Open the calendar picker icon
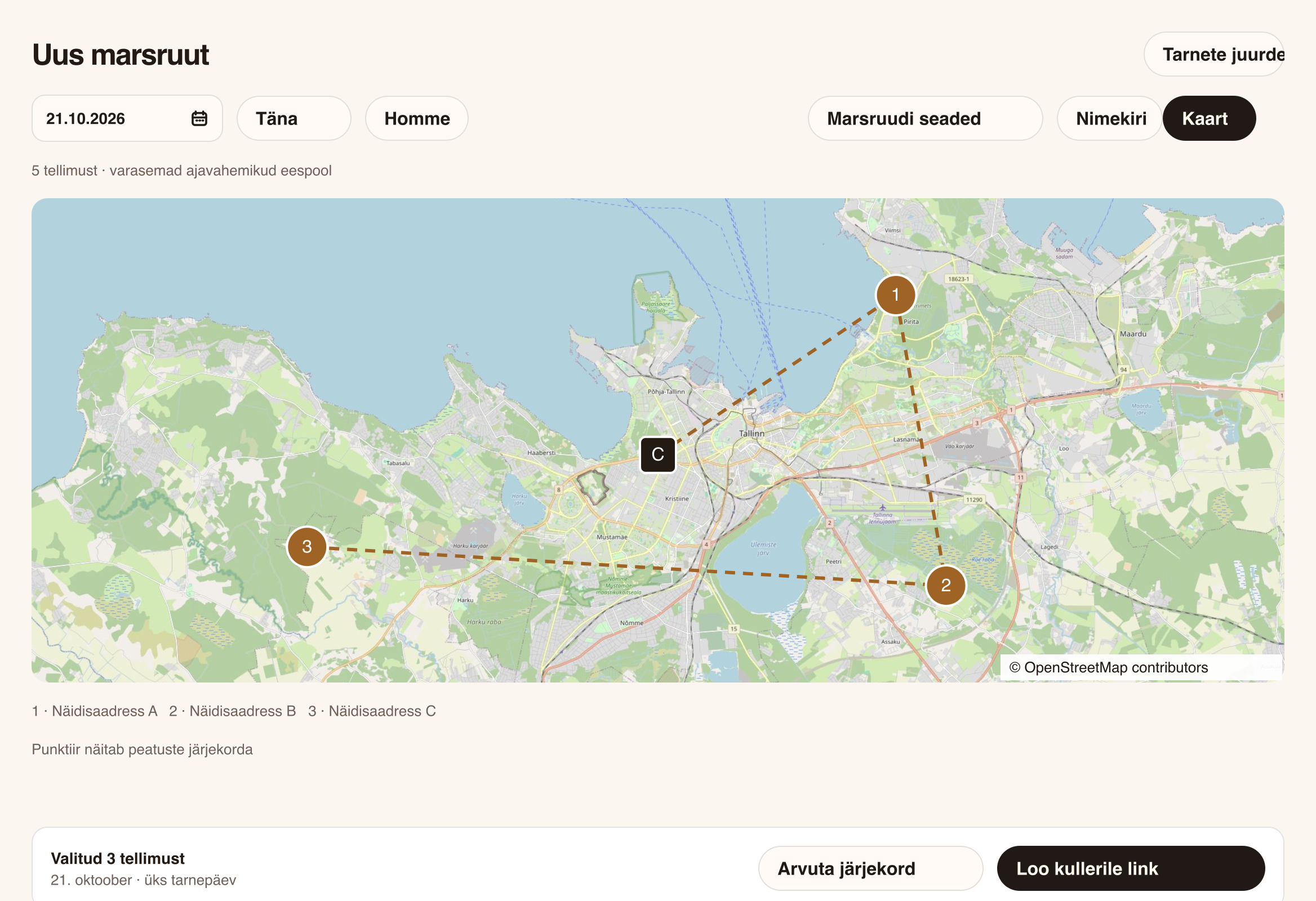1316x901 pixels. [x=199, y=118]
